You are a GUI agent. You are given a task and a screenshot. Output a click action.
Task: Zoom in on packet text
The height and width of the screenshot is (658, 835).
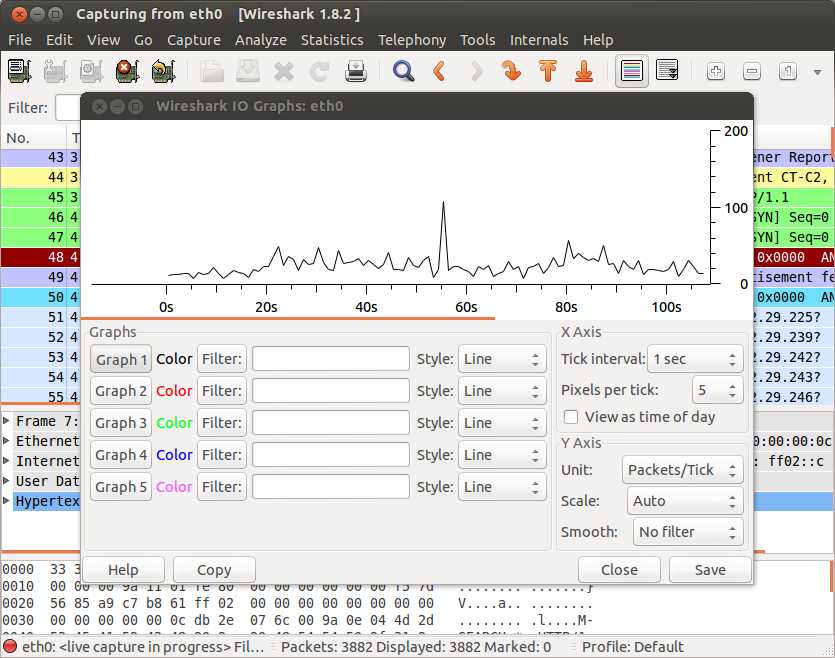(716, 71)
